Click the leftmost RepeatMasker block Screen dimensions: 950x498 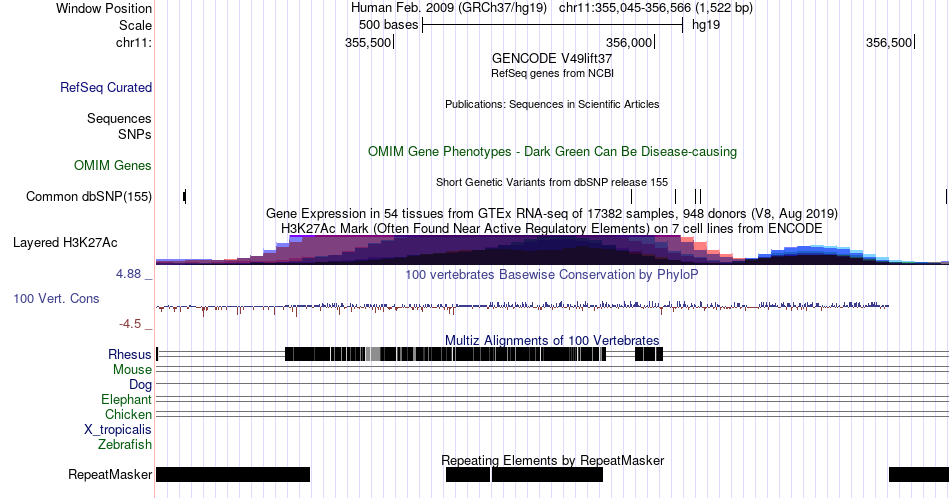233,474
